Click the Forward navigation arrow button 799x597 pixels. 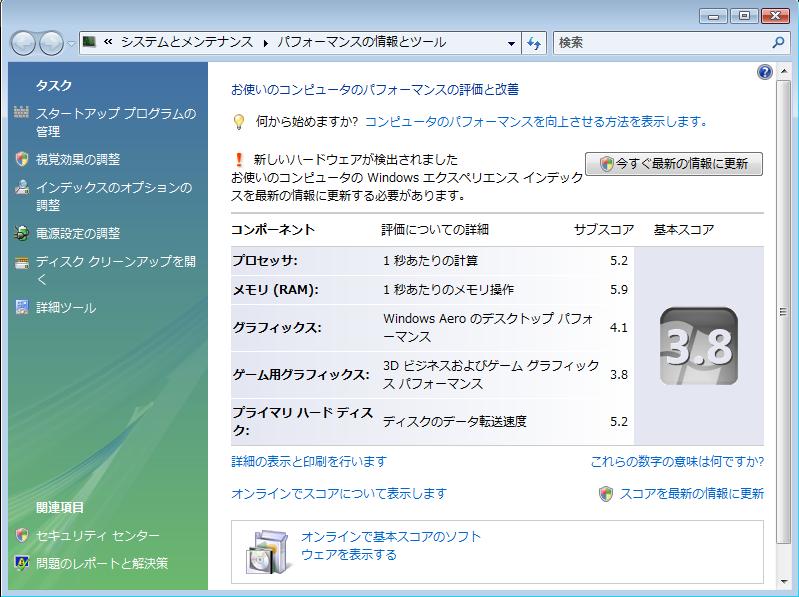51,43
